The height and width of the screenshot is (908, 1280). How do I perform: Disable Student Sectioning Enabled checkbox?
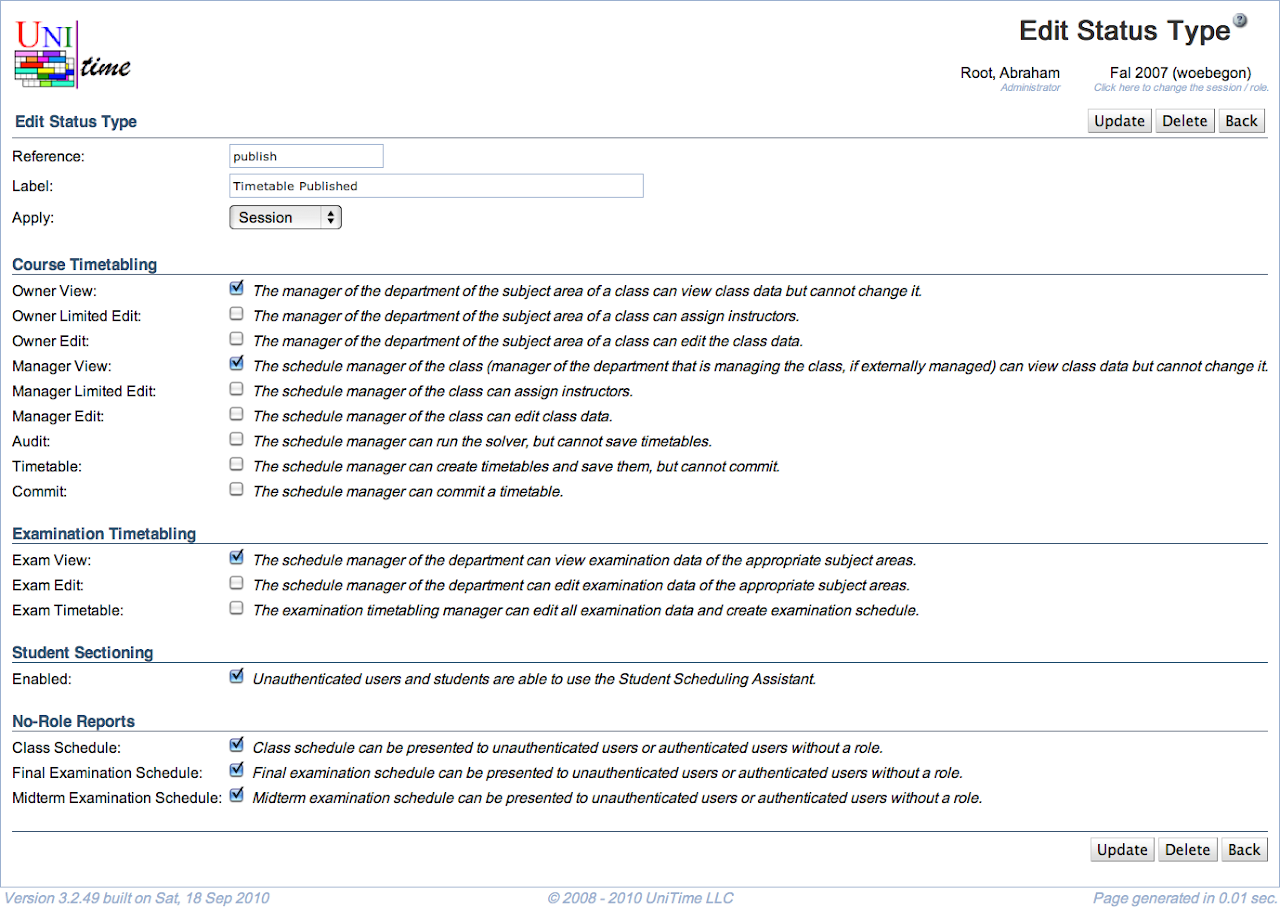point(236,677)
